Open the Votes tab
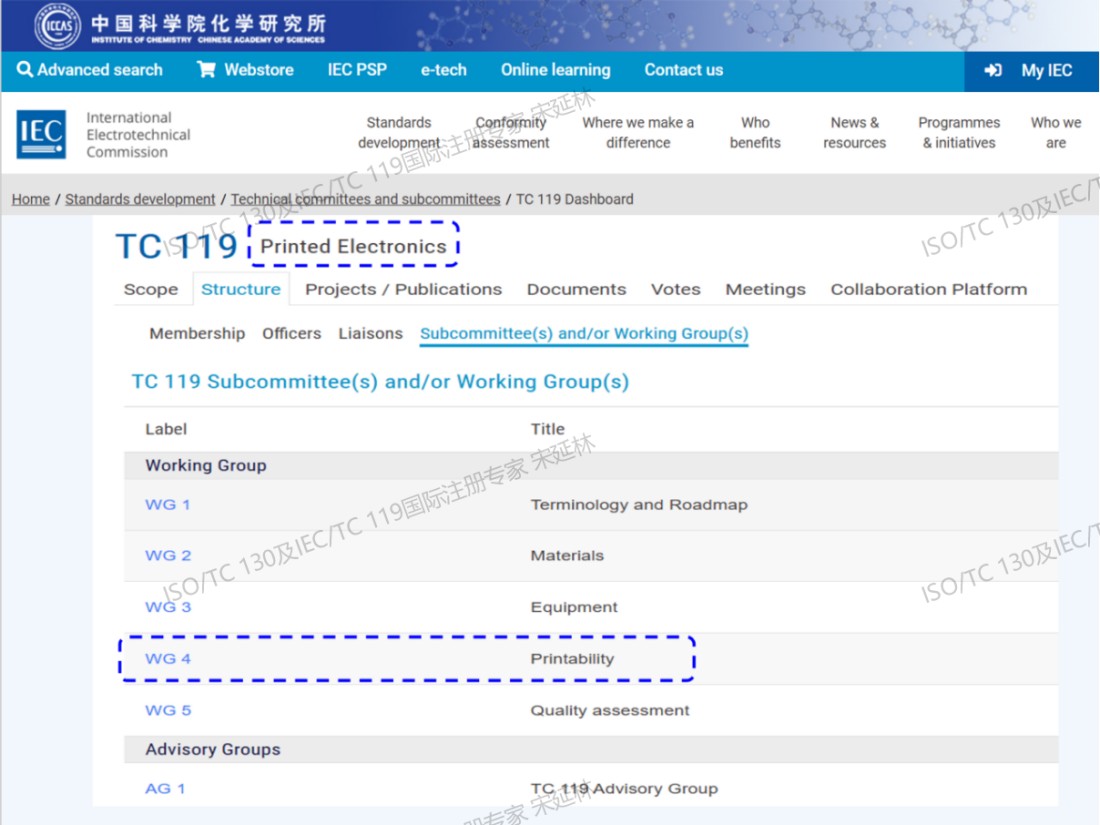 676,289
